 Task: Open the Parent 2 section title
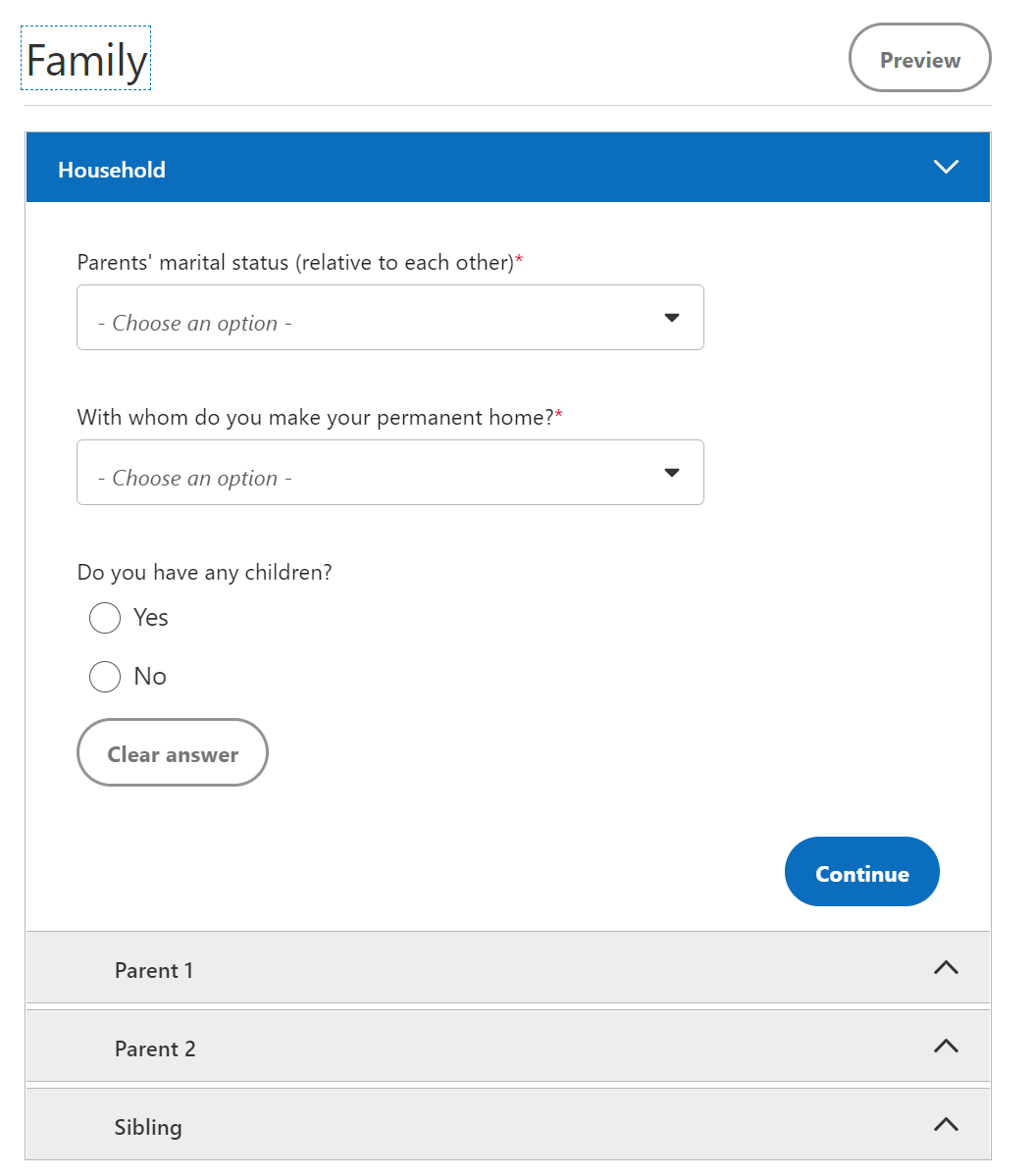click(x=155, y=1048)
